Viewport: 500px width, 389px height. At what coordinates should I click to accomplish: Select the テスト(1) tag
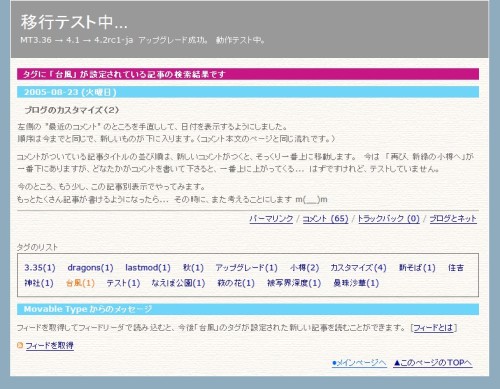(123, 283)
